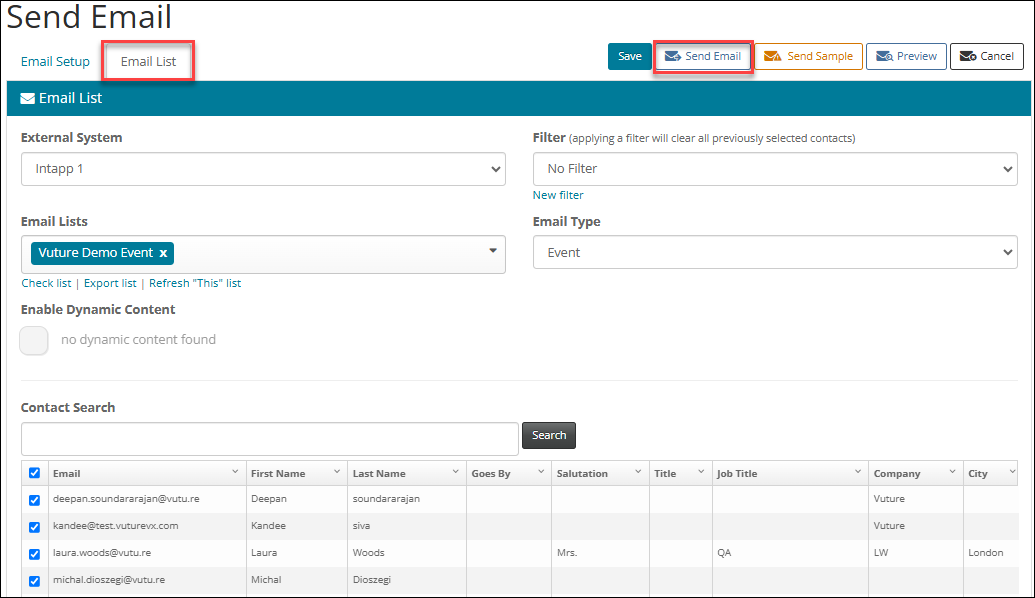Click the New filter link
Image resolution: width=1035 pixels, height=598 pixels.
(557, 194)
